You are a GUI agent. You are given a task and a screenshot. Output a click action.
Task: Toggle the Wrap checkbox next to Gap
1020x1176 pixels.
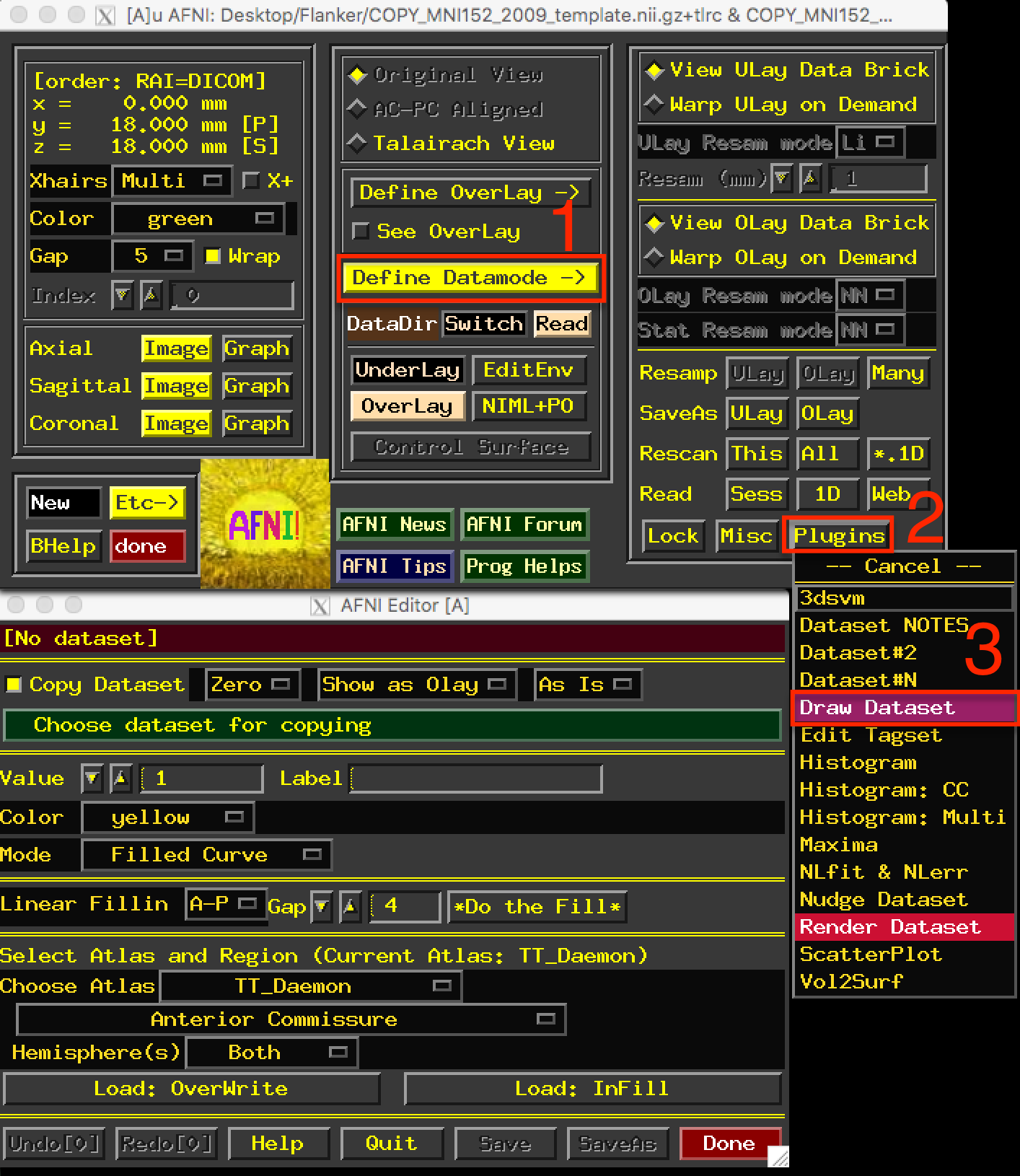213,256
